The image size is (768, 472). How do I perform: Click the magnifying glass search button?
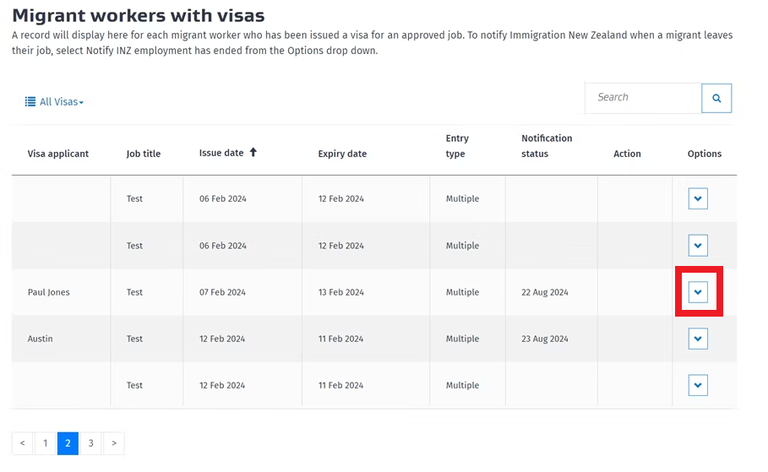point(716,98)
